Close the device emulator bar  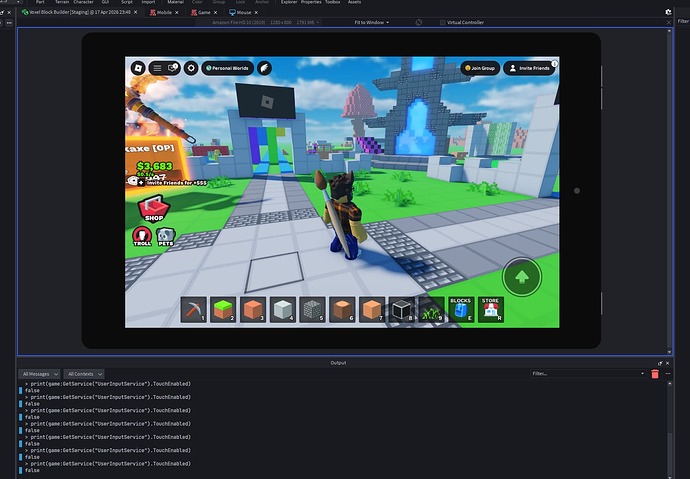[668, 22]
